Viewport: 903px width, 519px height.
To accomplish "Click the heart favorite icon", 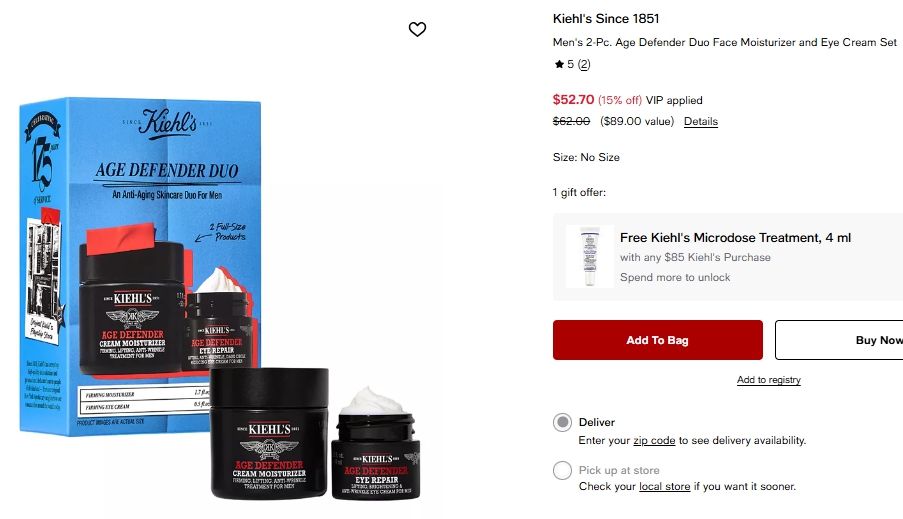I will pyautogui.click(x=418, y=29).
